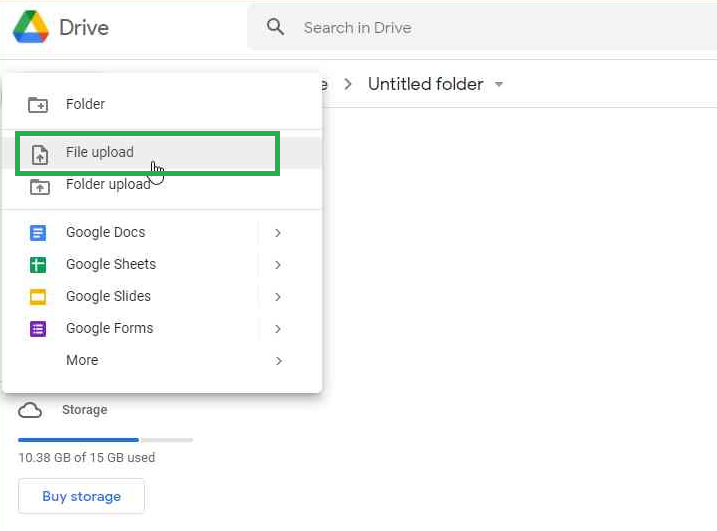This screenshot has height=531, width=717.
Task: Click the storage usage progress bar
Action: pos(106,440)
